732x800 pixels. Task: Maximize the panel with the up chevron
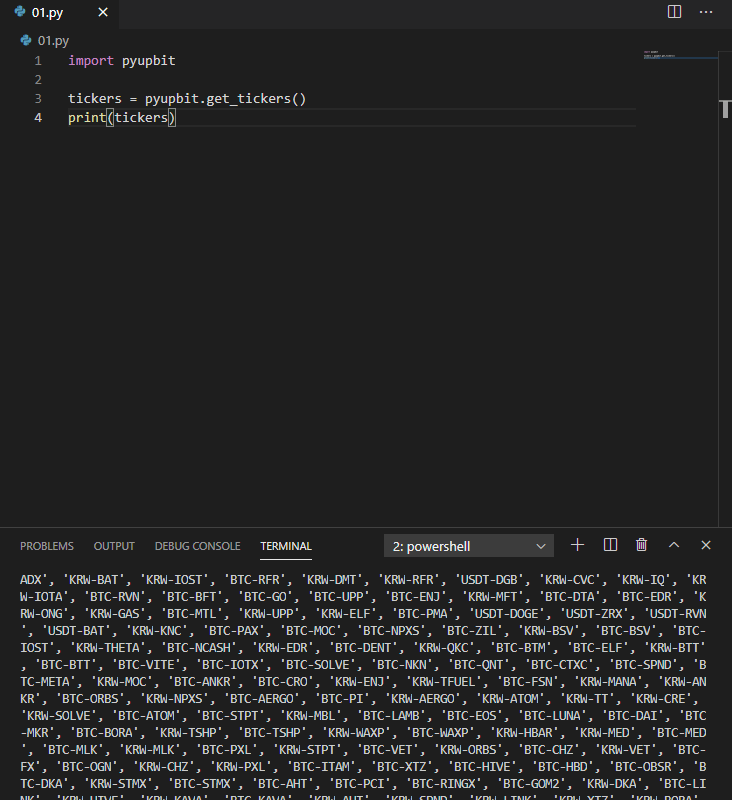tap(674, 545)
